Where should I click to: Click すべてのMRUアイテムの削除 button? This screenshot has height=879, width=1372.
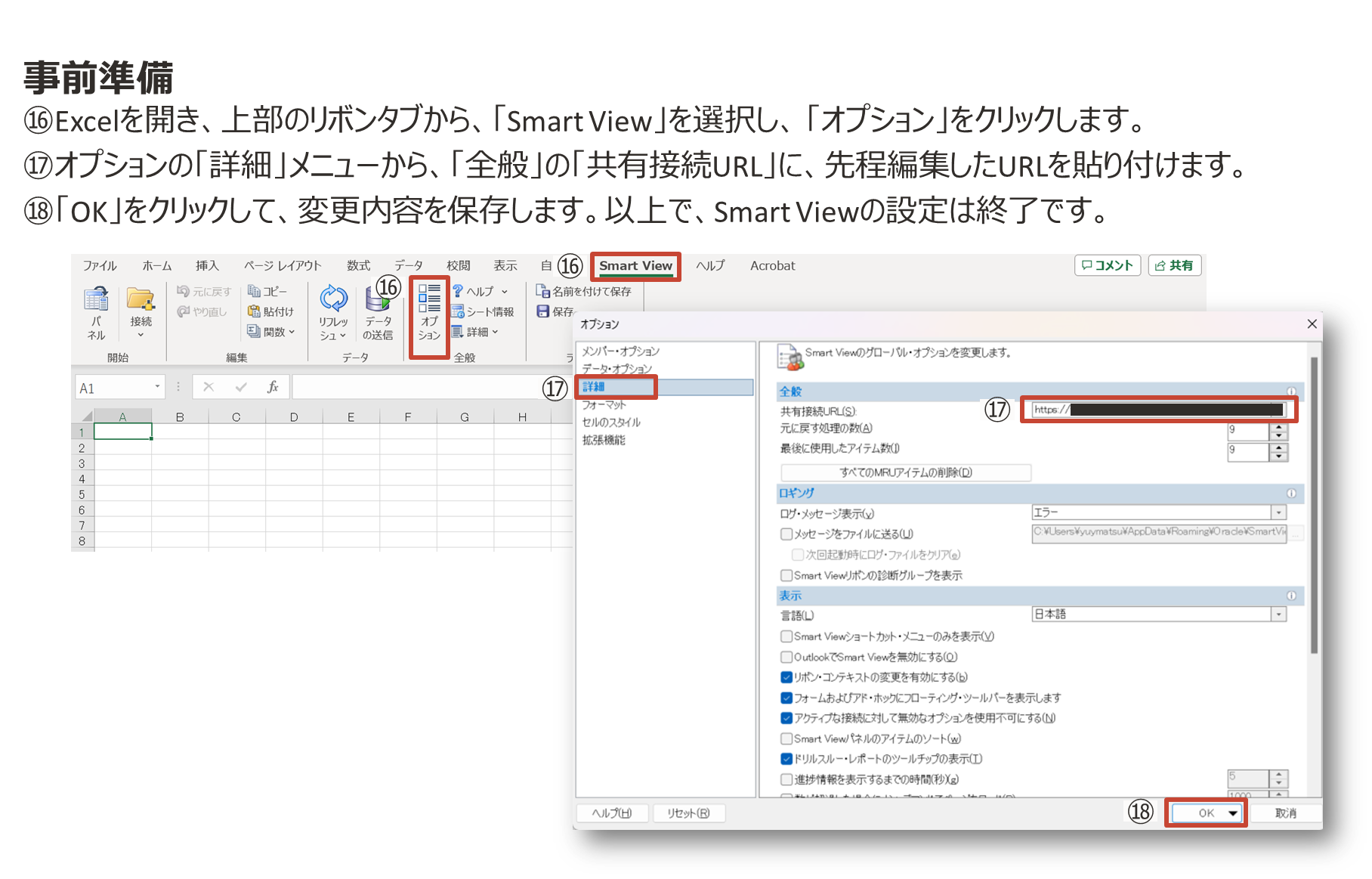[906, 472]
